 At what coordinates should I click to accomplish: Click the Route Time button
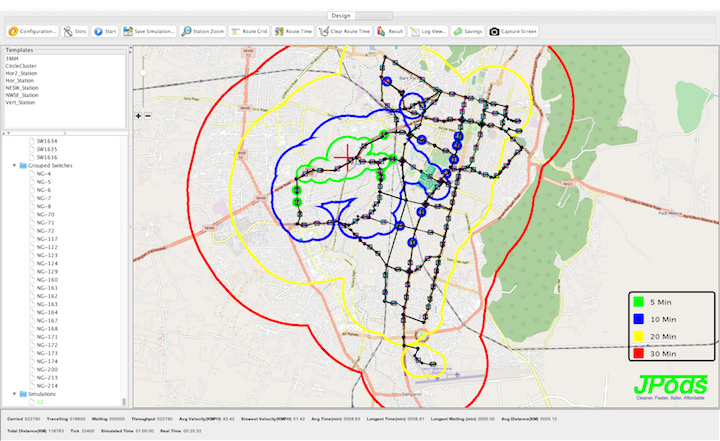(x=293, y=31)
